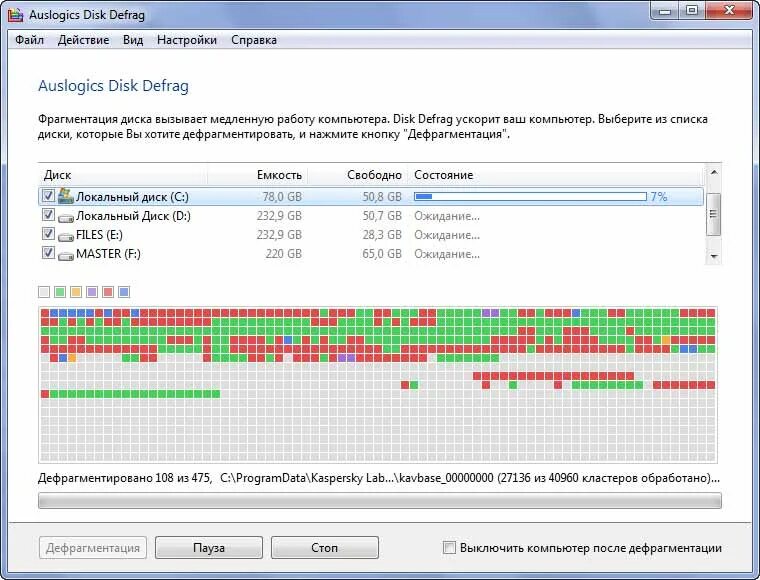Click the 50,8 GB free space value
This screenshot has height=580, width=760.
[382, 197]
